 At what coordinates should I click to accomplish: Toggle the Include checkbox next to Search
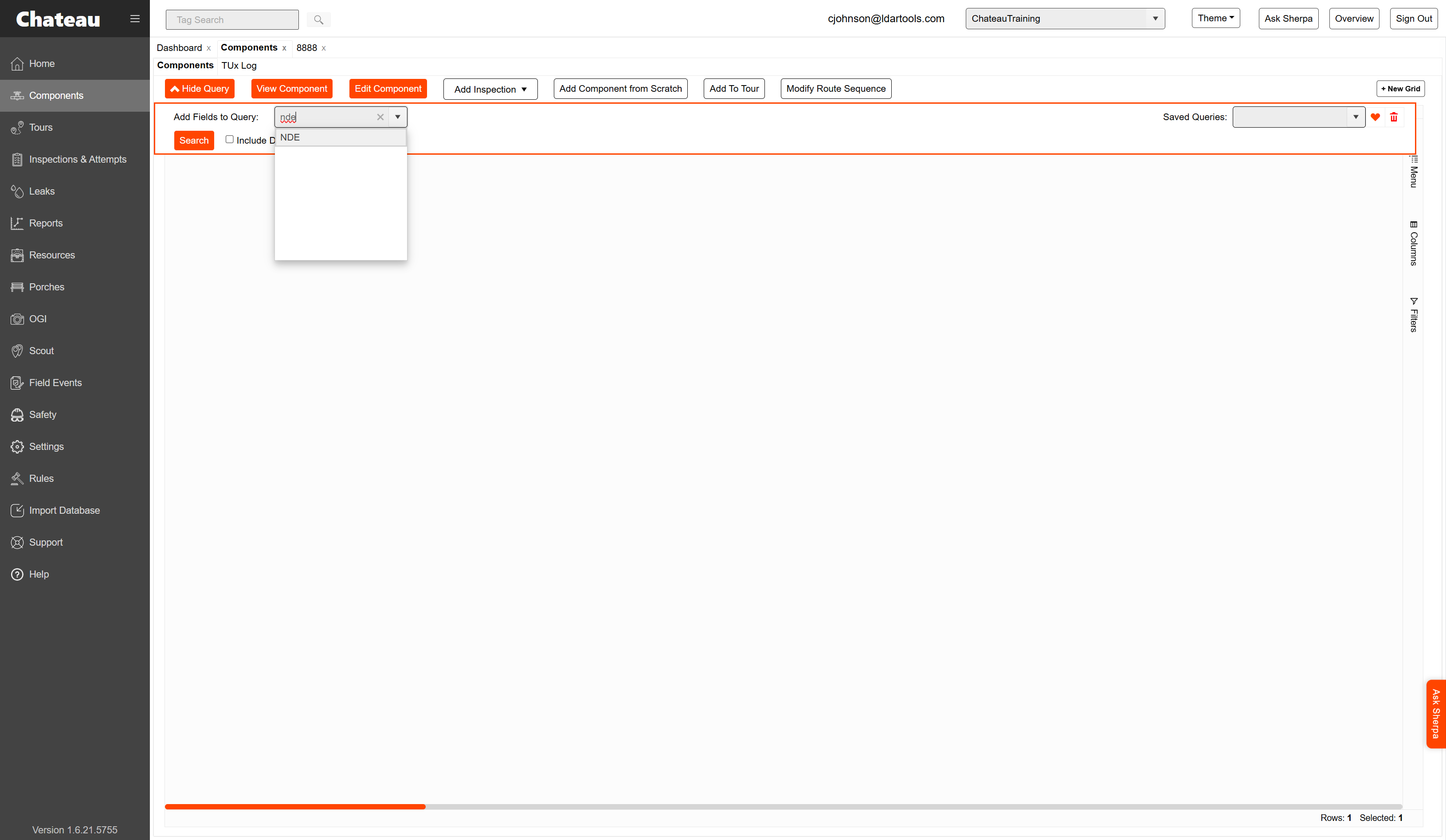[x=230, y=140]
